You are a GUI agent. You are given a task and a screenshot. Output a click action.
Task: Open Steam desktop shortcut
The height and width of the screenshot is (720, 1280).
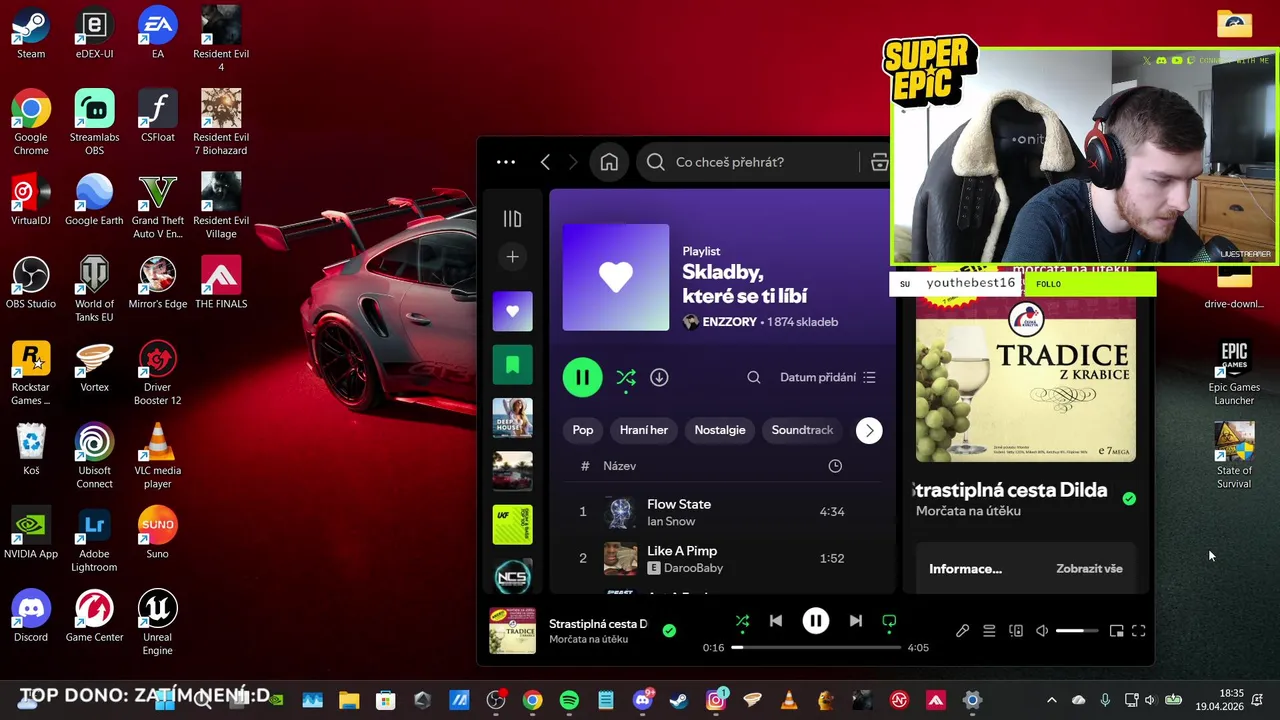(31, 33)
